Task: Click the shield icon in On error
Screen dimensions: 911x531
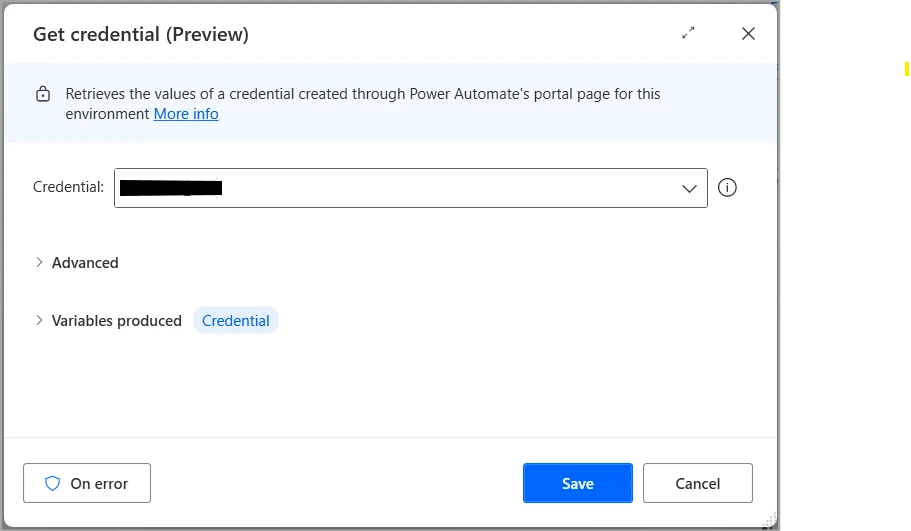Action: point(53,483)
